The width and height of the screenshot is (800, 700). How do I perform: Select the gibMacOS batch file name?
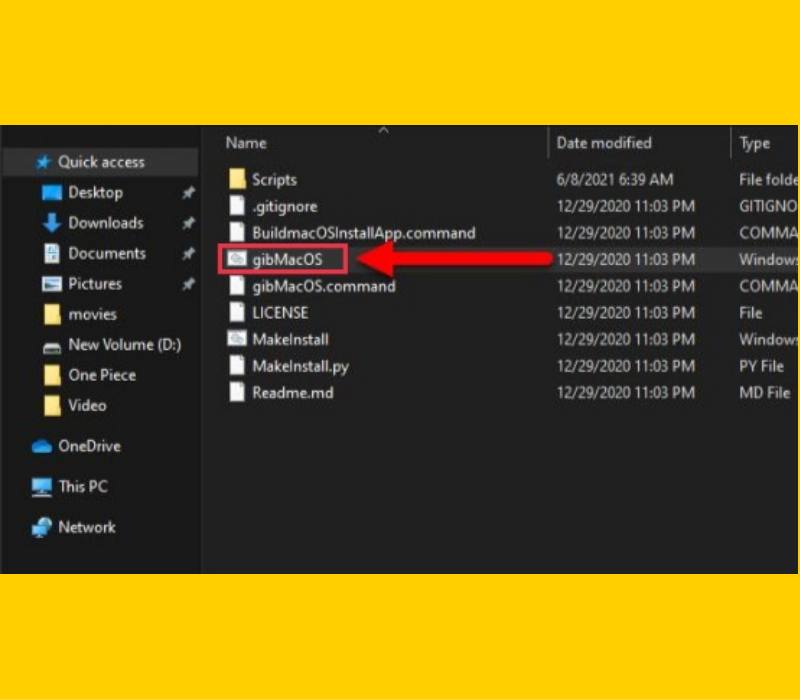pyautogui.click(x=287, y=260)
